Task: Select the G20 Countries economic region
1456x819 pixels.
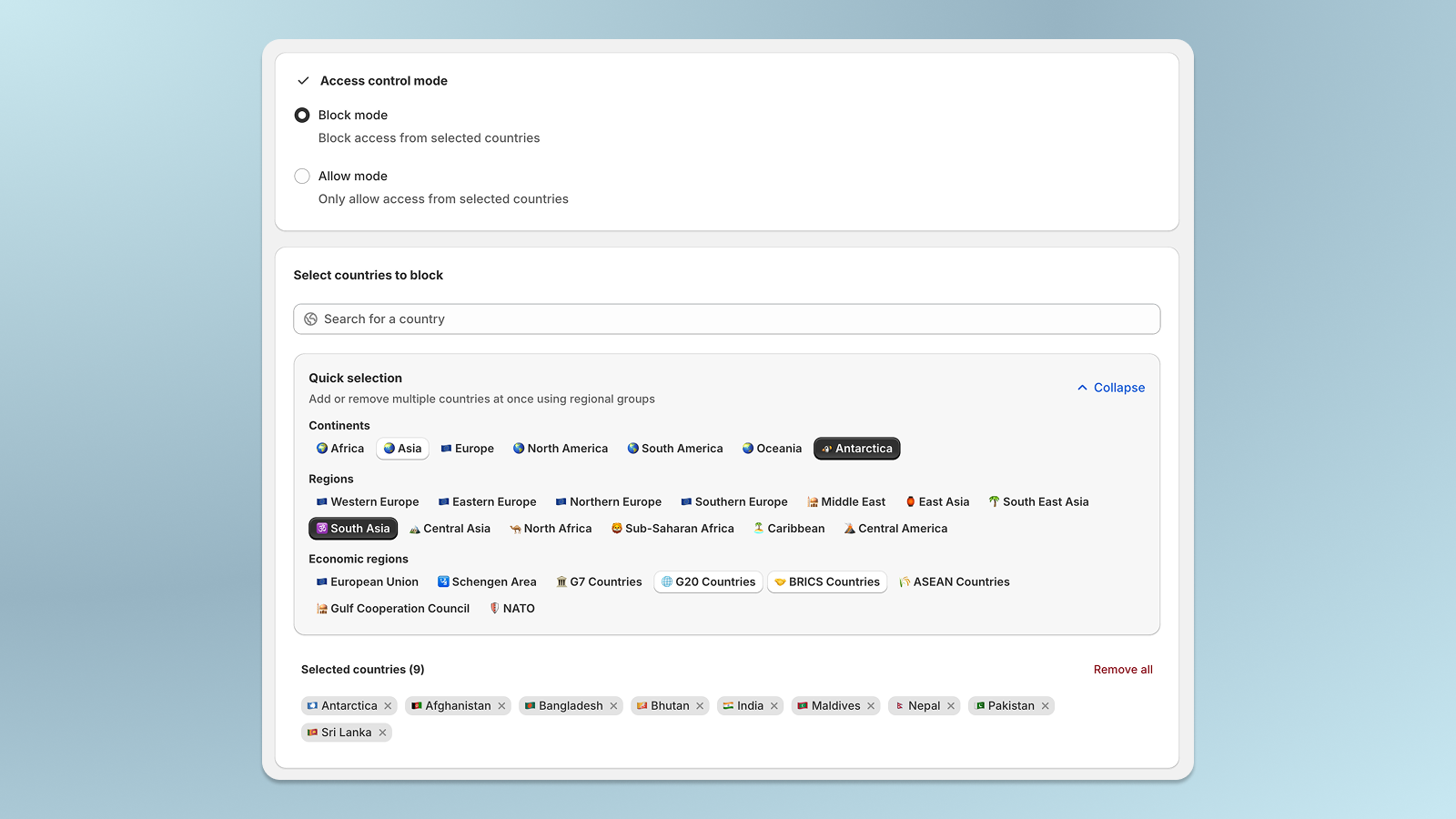Action: (708, 581)
